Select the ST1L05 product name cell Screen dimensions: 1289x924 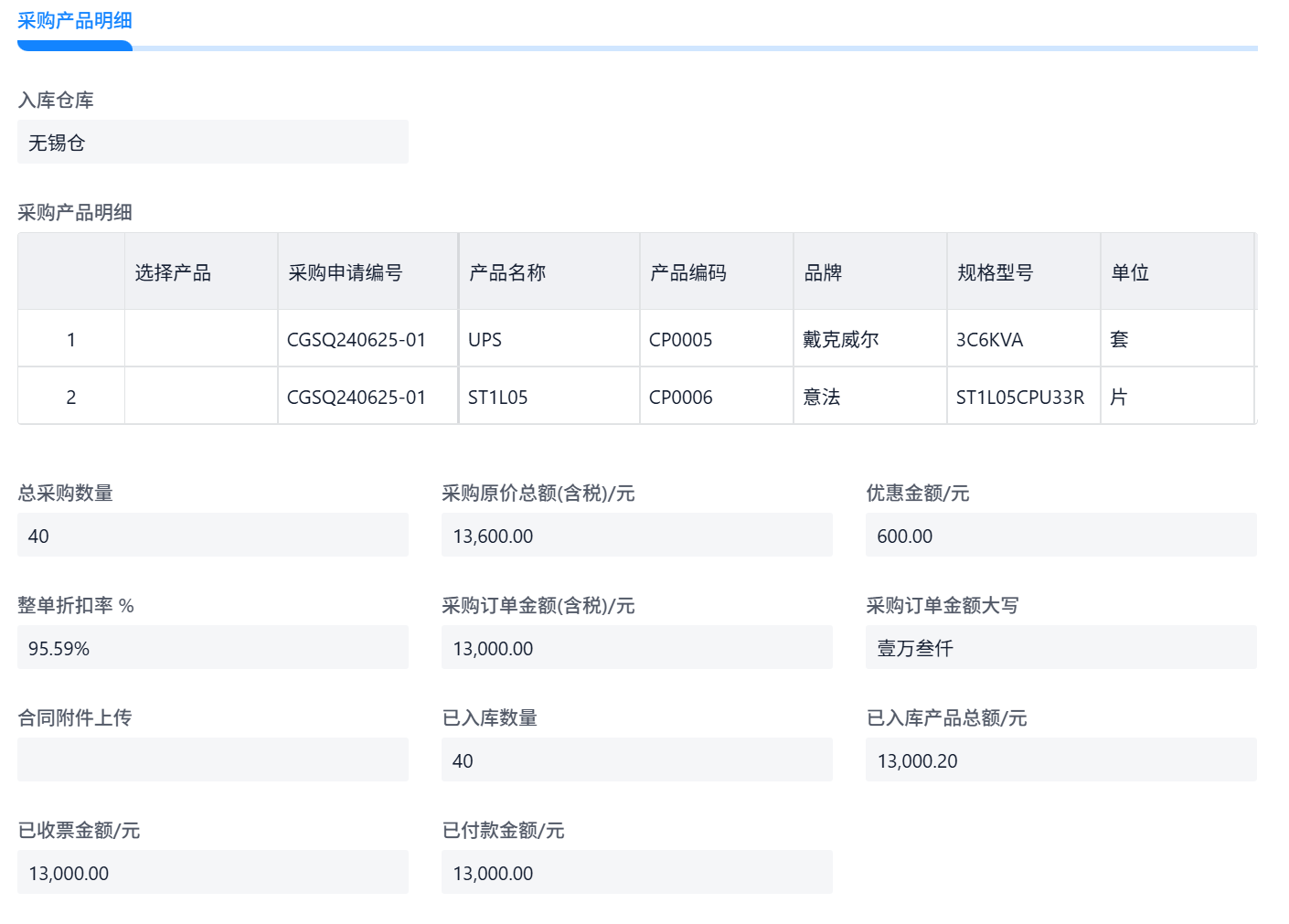[x=549, y=397]
